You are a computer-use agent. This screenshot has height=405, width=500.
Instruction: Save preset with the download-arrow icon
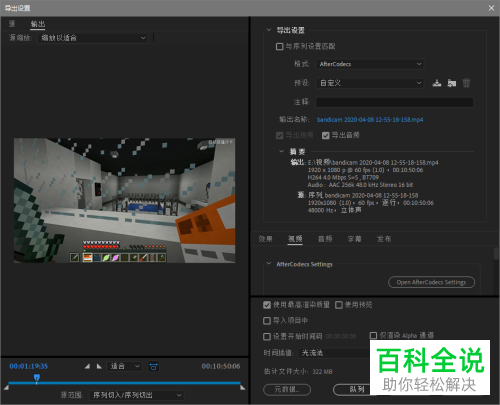coord(437,83)
